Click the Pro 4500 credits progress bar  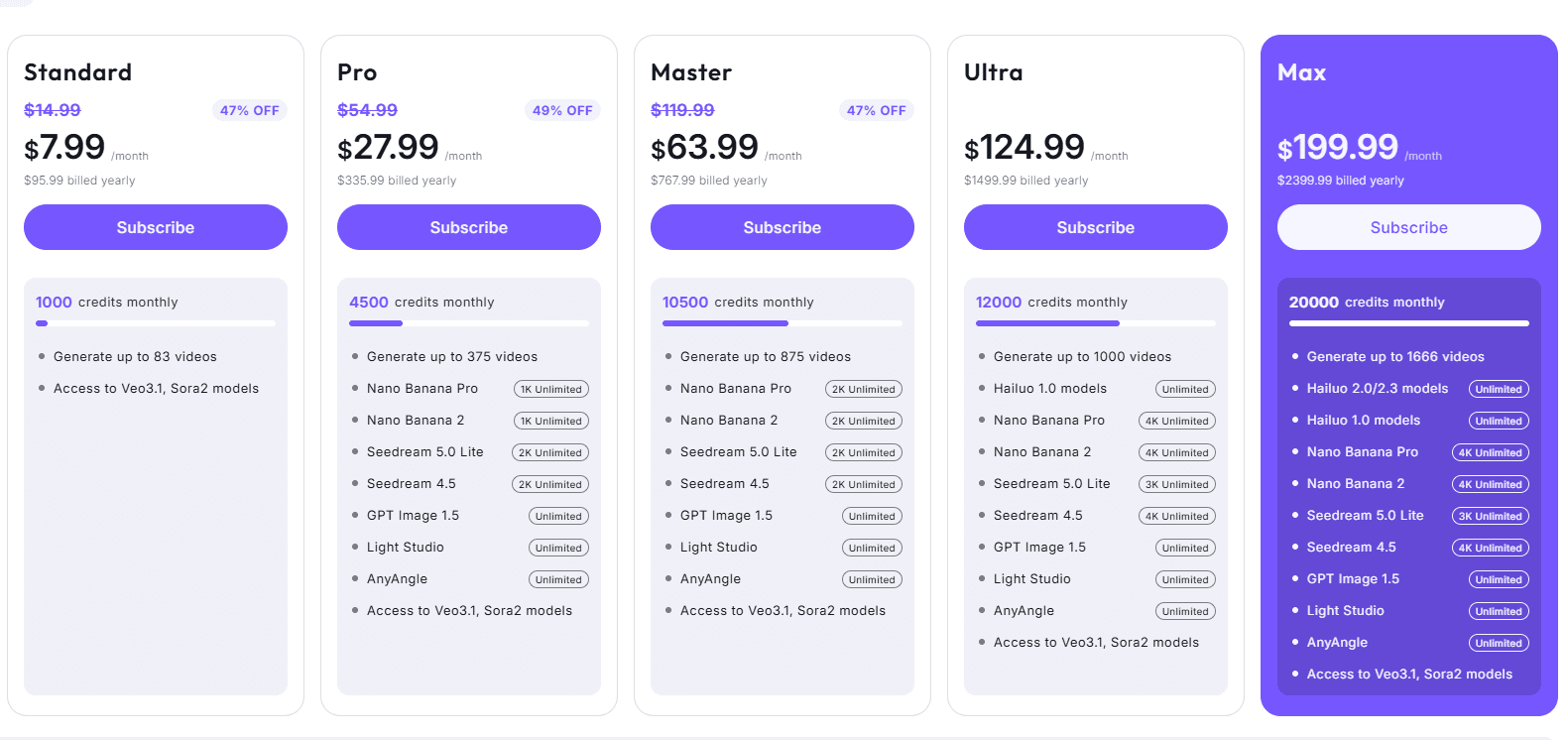[469, 323]
